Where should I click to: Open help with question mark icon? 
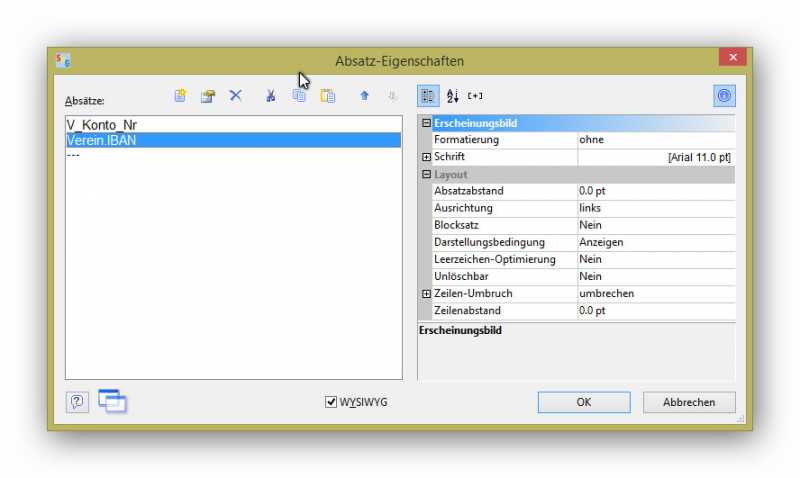[x=78, y=402]
